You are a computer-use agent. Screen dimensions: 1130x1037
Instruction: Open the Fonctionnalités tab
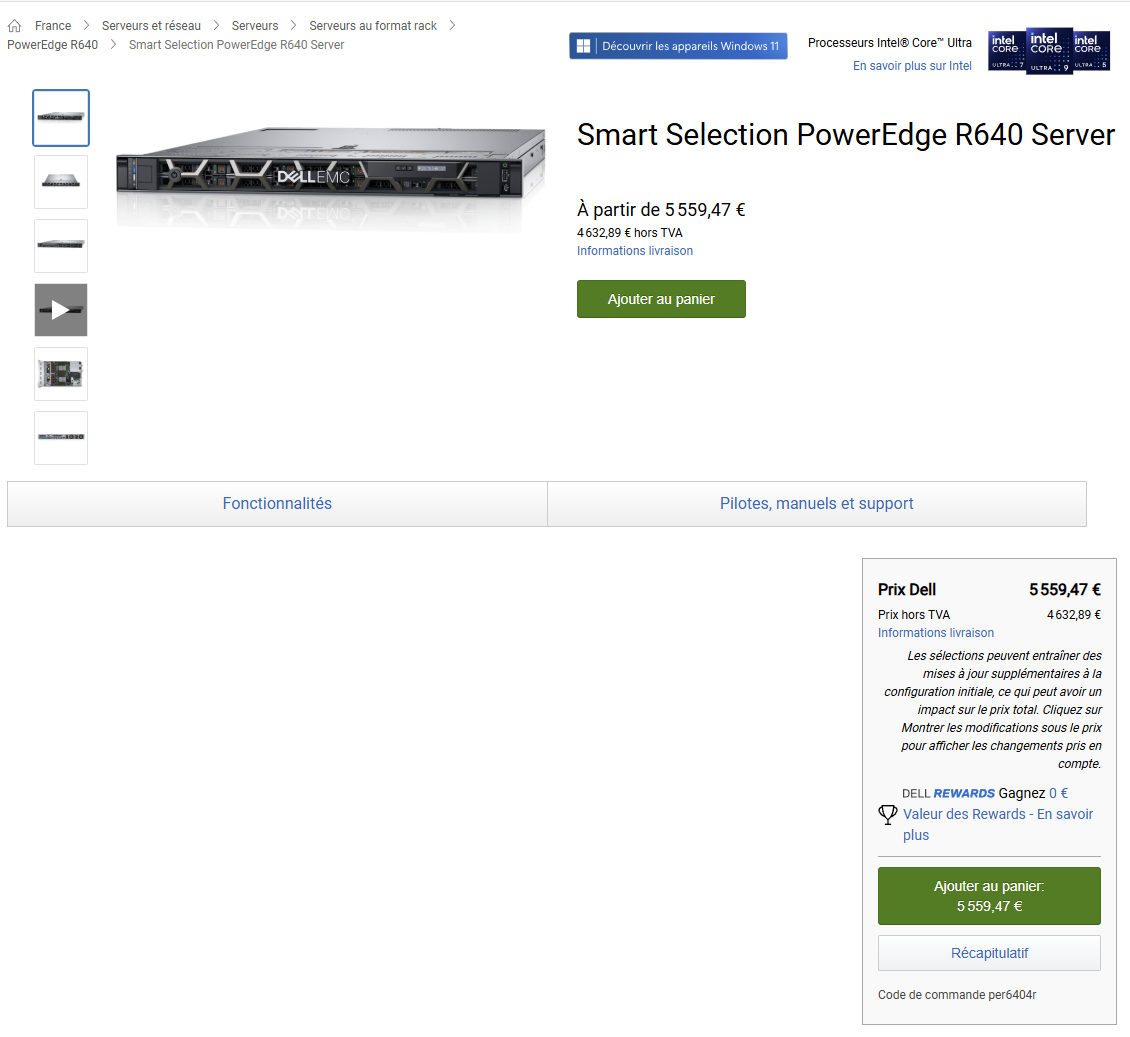coord(277,504)
